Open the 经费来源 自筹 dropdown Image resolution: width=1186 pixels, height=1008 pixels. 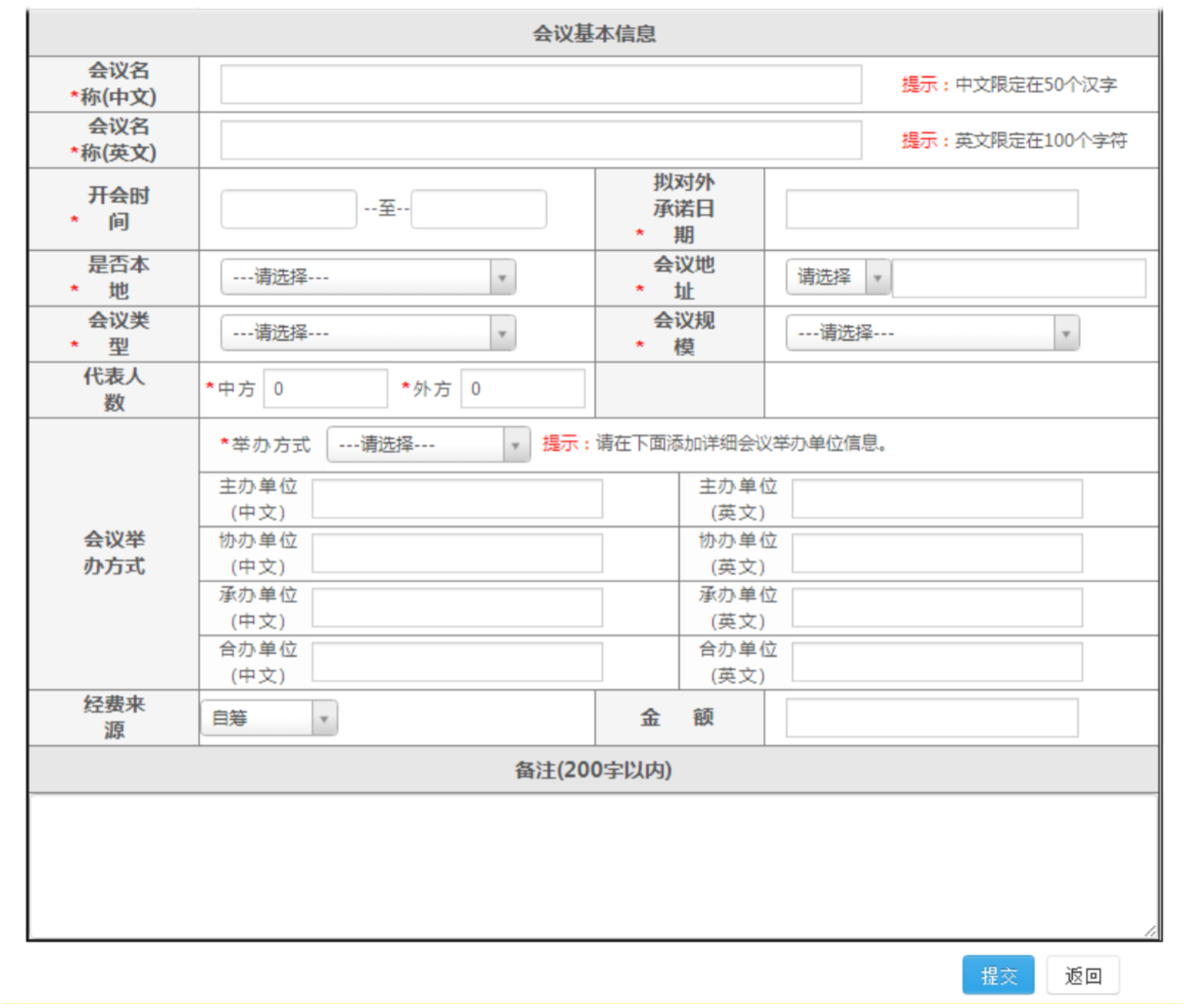tap(269, 718)
